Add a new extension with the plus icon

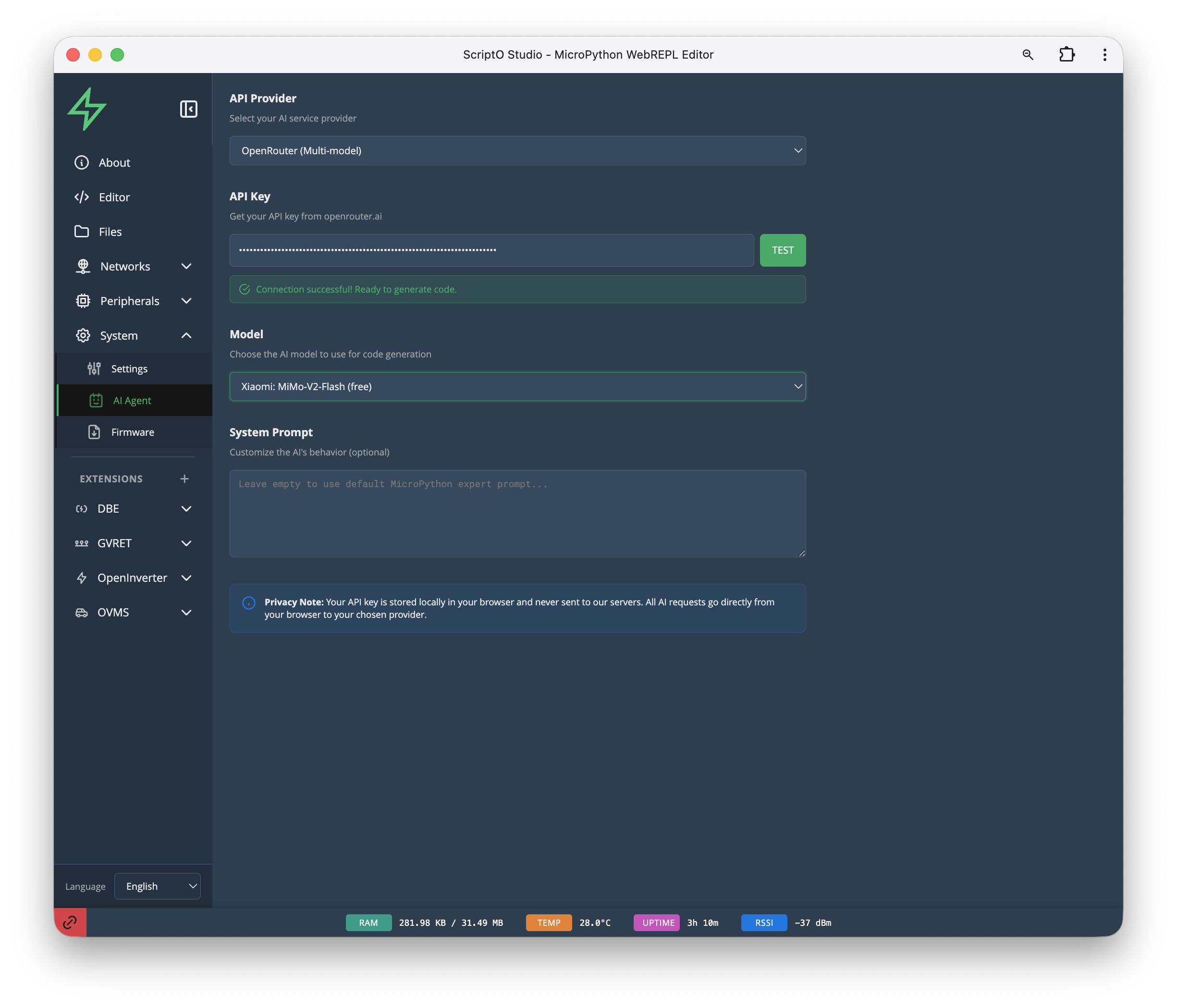click(184, 479)
